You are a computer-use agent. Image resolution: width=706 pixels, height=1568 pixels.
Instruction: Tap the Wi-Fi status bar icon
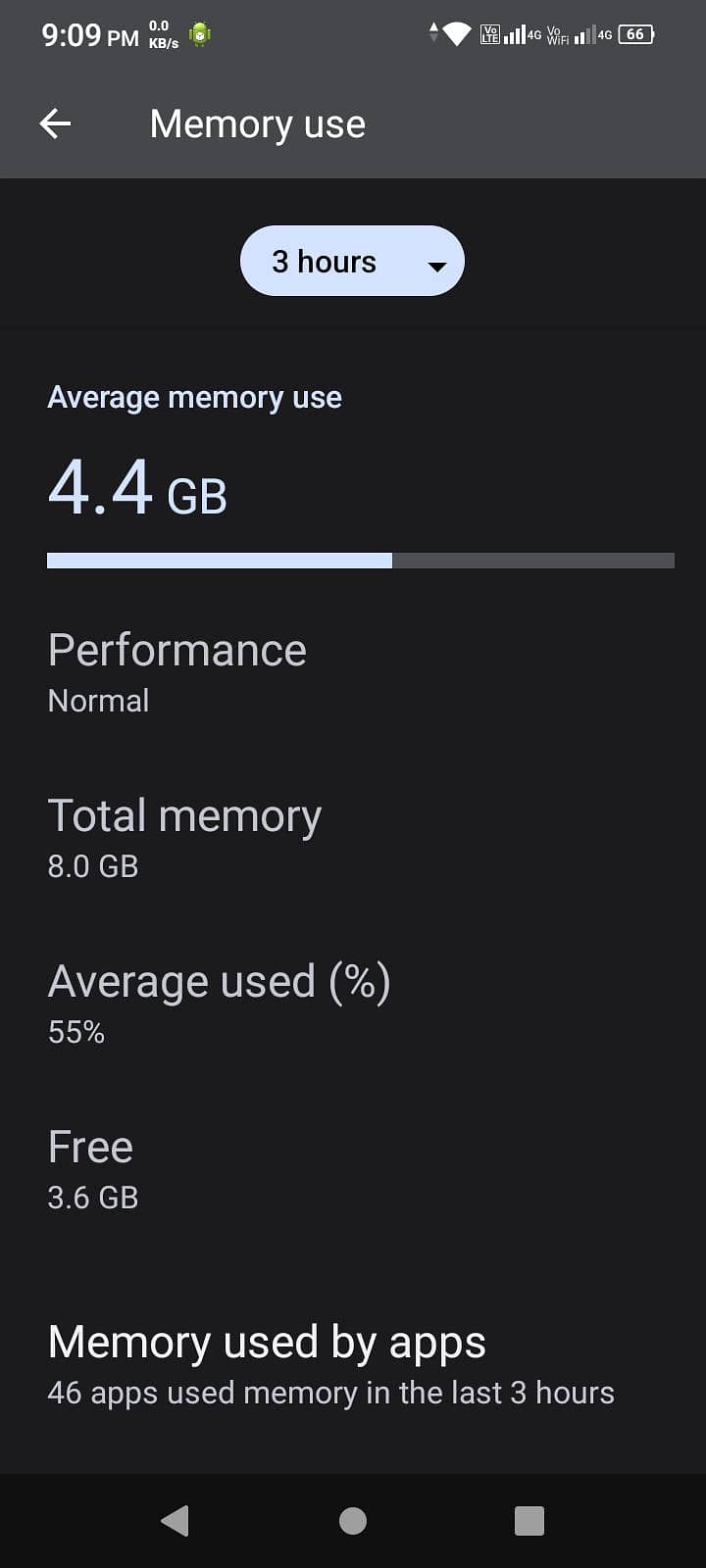click(457, 32)
